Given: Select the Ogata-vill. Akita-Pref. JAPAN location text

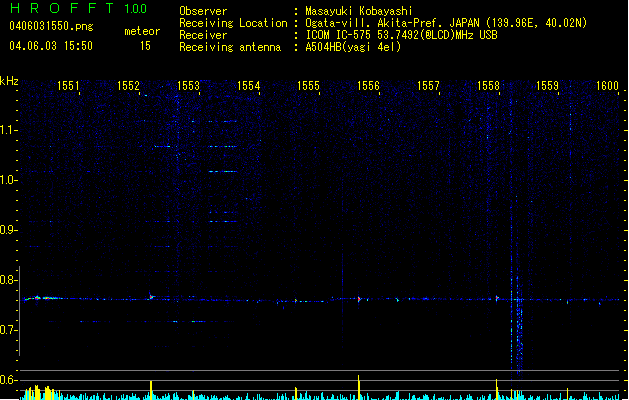Looking at the screenshot, I should tap(446, 23).
